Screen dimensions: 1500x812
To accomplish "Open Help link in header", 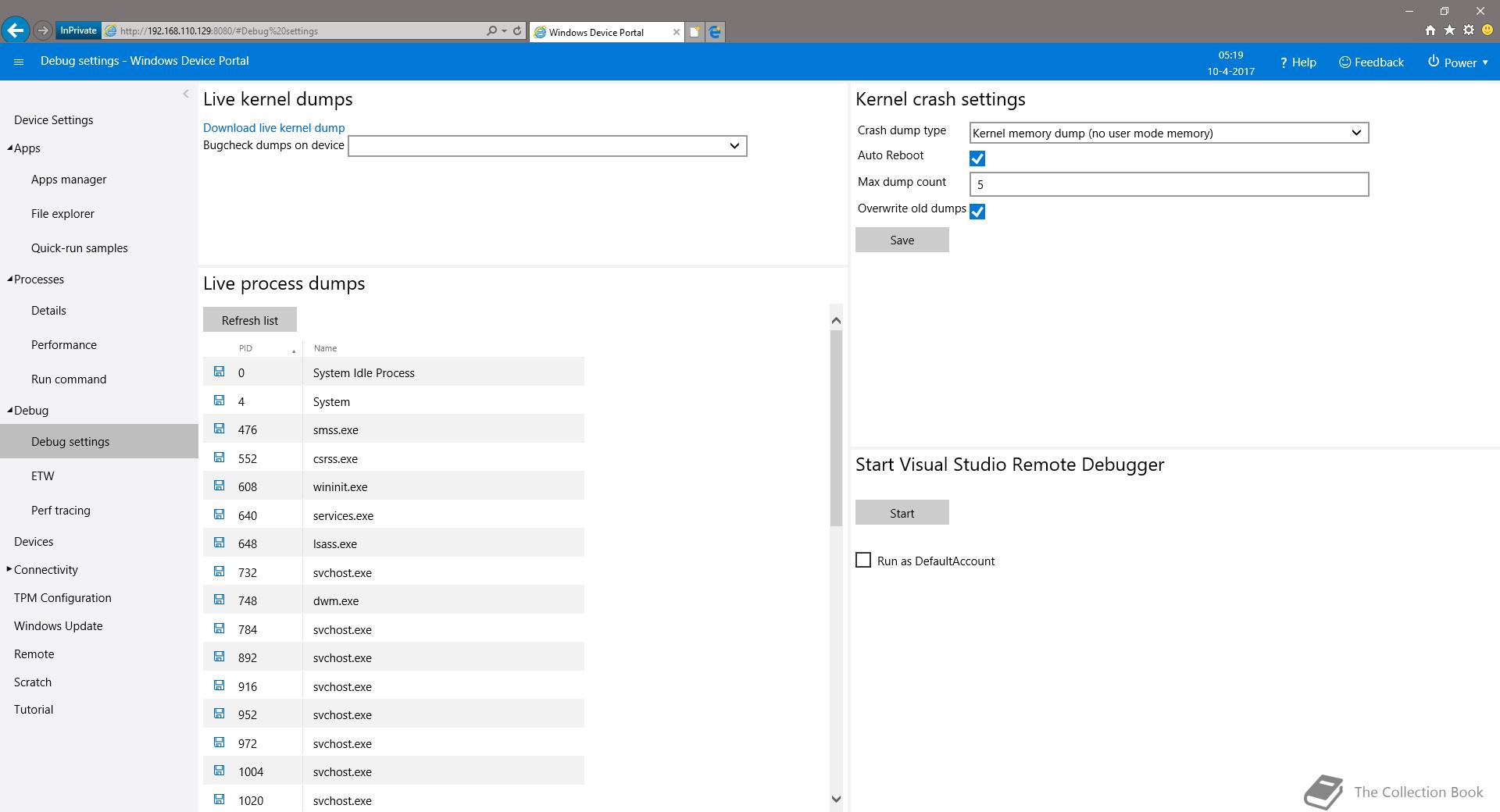I will pyautogui.click(x=1298, y=62).
